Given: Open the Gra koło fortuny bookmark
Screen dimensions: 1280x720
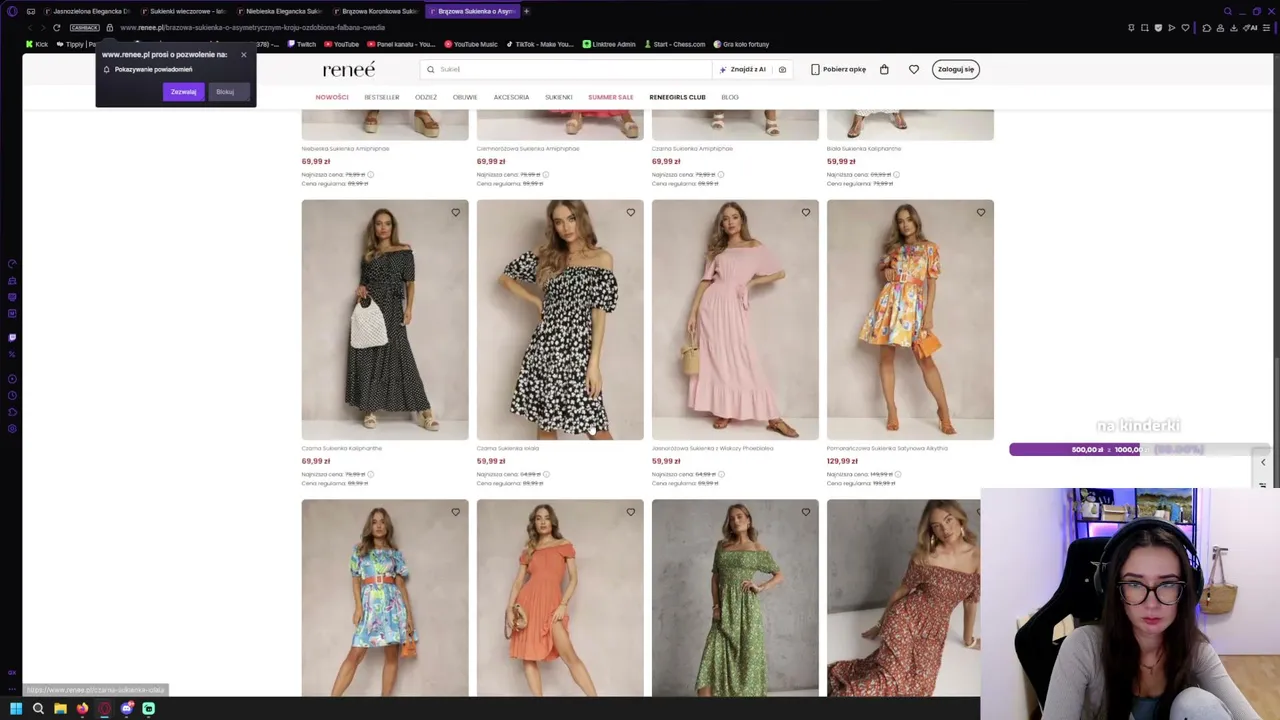Looking at the screenshot, I should [741, 44].
